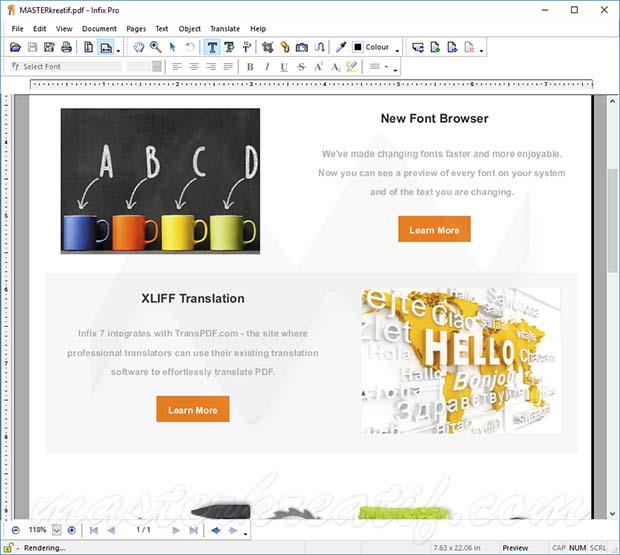Toggle Bold formatting
This screenshot has width=620, height=555.
coord(250,67)
